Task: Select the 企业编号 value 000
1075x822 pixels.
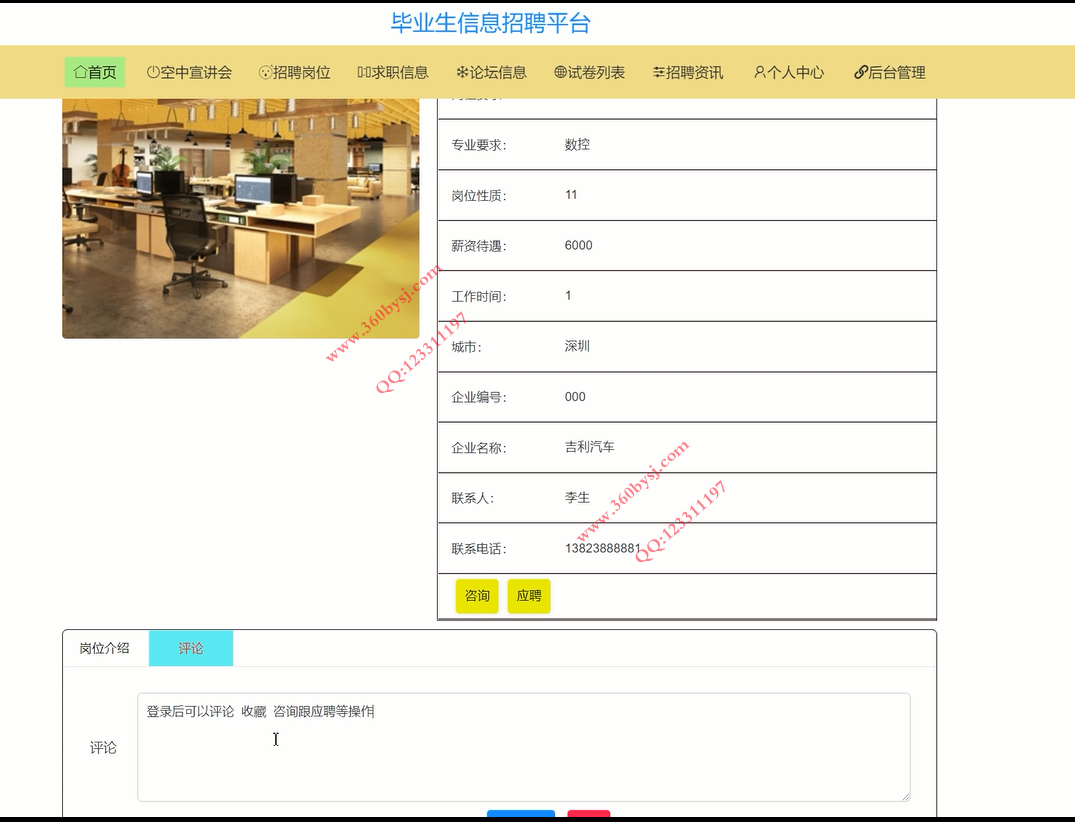Action: pyautogui.click(x=575, y=397)
